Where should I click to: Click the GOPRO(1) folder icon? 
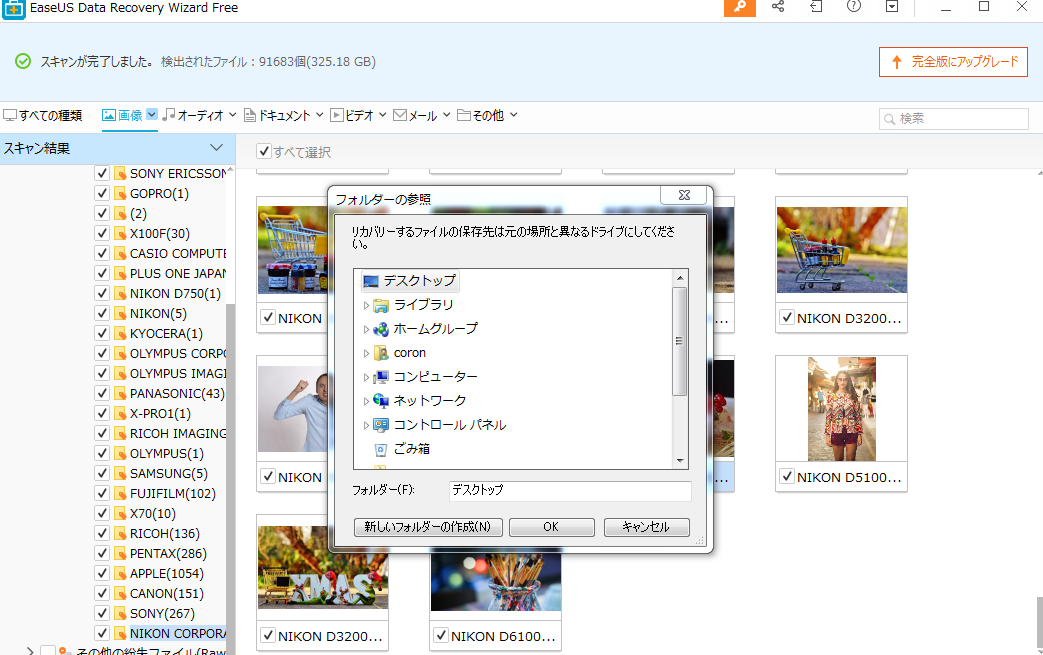click(x=120, y=194)
